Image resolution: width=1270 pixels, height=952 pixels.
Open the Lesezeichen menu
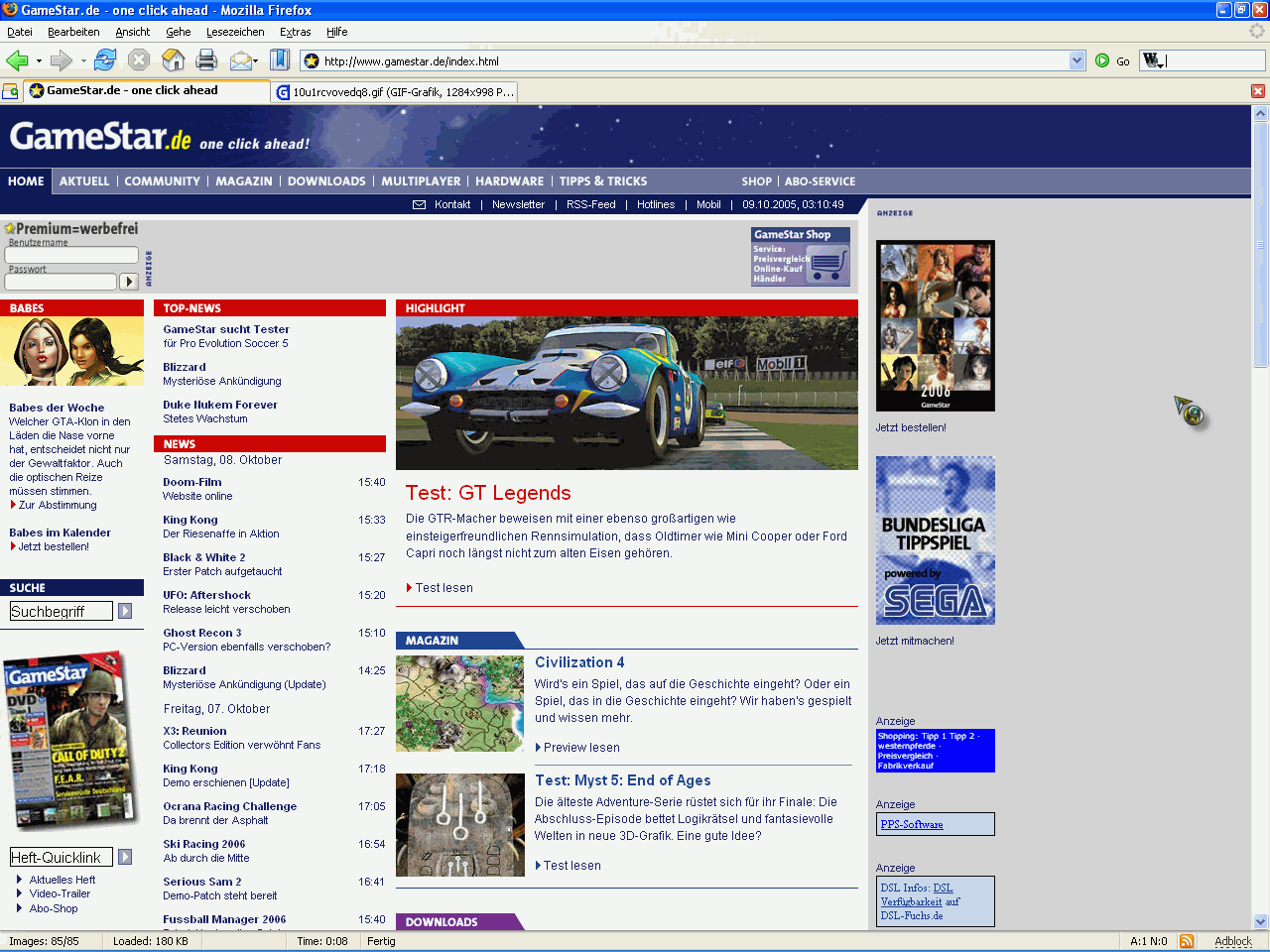235,32
